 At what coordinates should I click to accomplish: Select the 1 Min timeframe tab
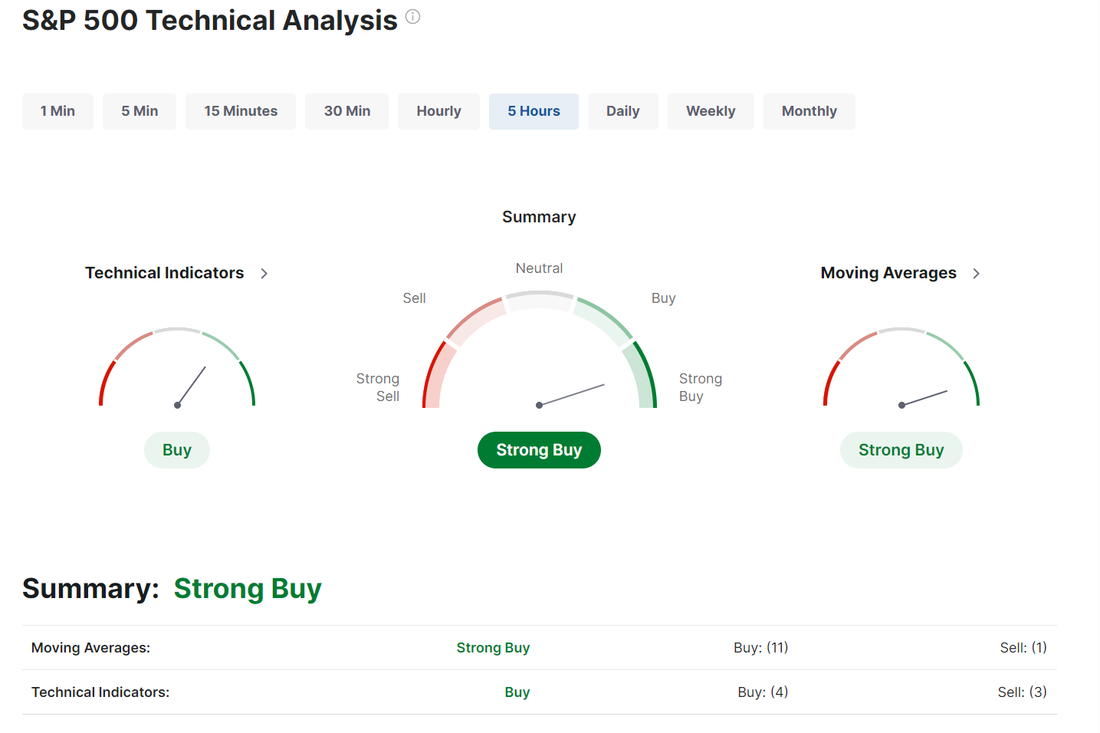point(58,112)
